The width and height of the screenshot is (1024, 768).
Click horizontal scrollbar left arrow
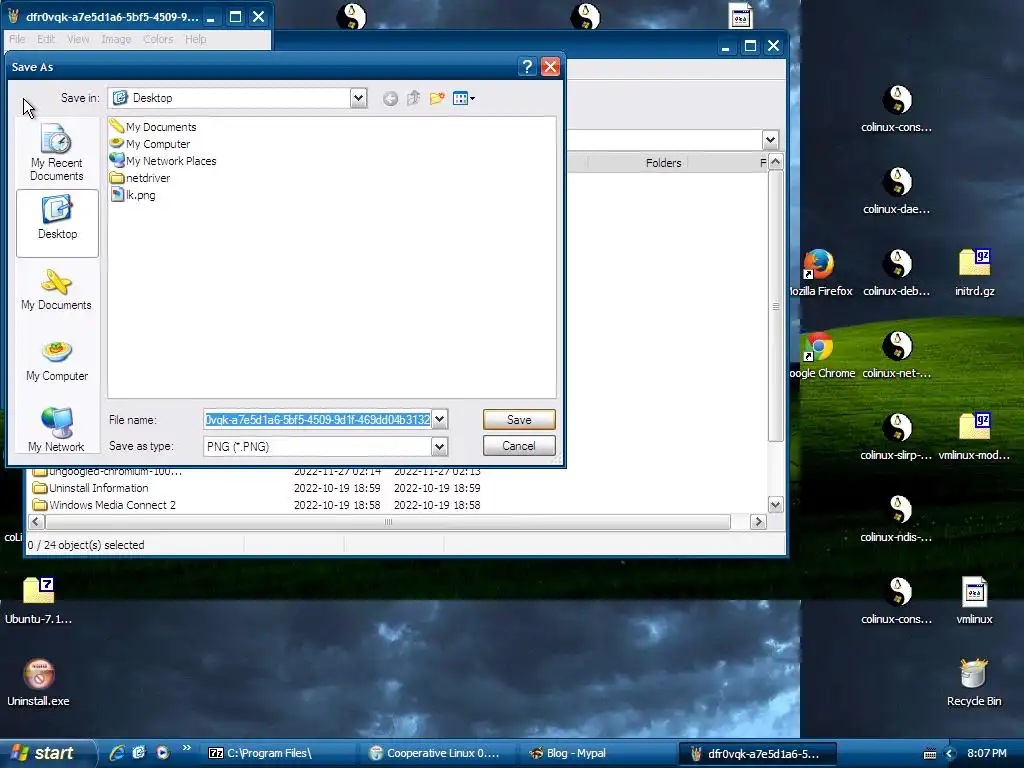[36, 521]
